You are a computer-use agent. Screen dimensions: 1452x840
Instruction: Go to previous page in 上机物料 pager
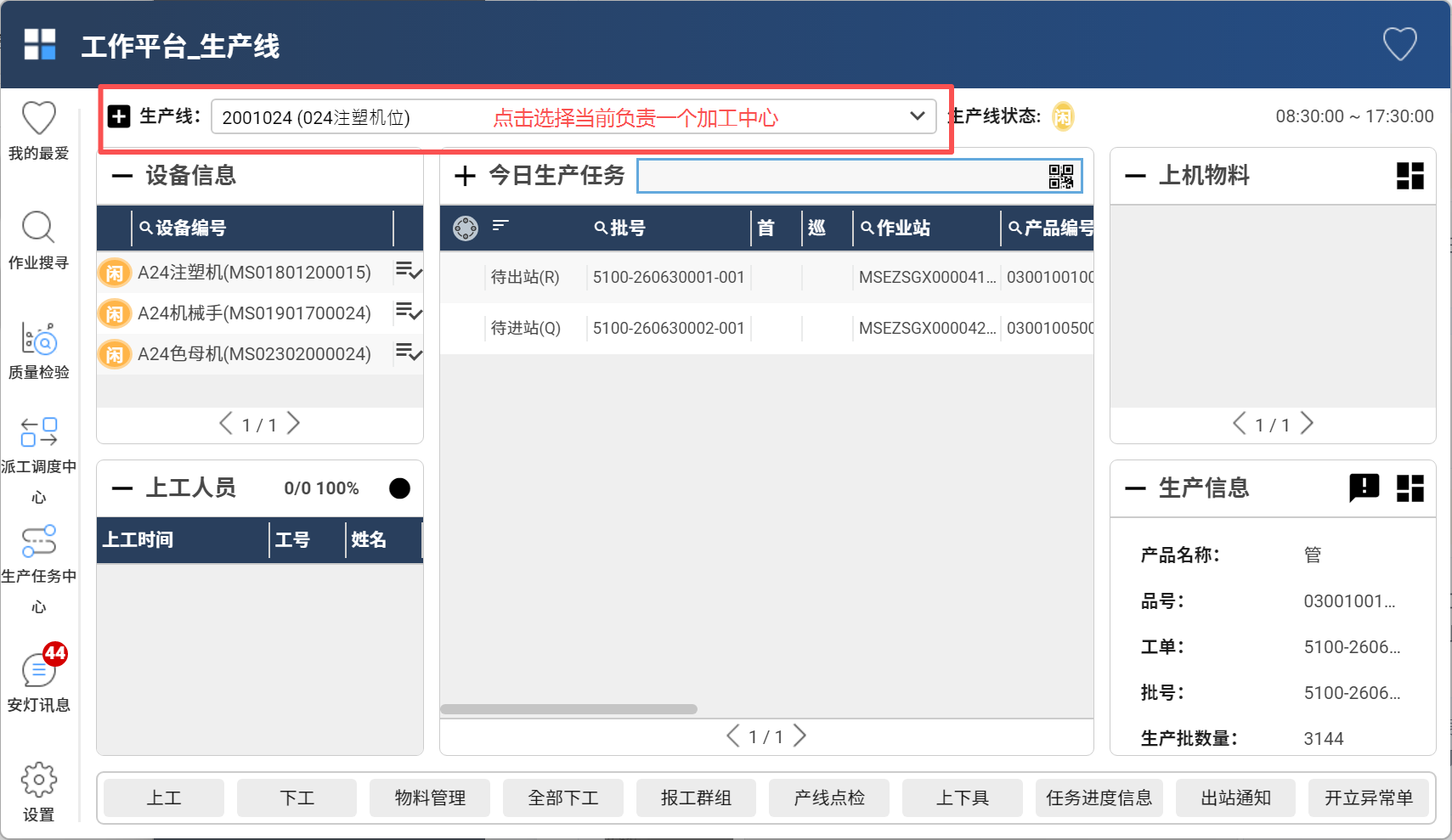1240,423
